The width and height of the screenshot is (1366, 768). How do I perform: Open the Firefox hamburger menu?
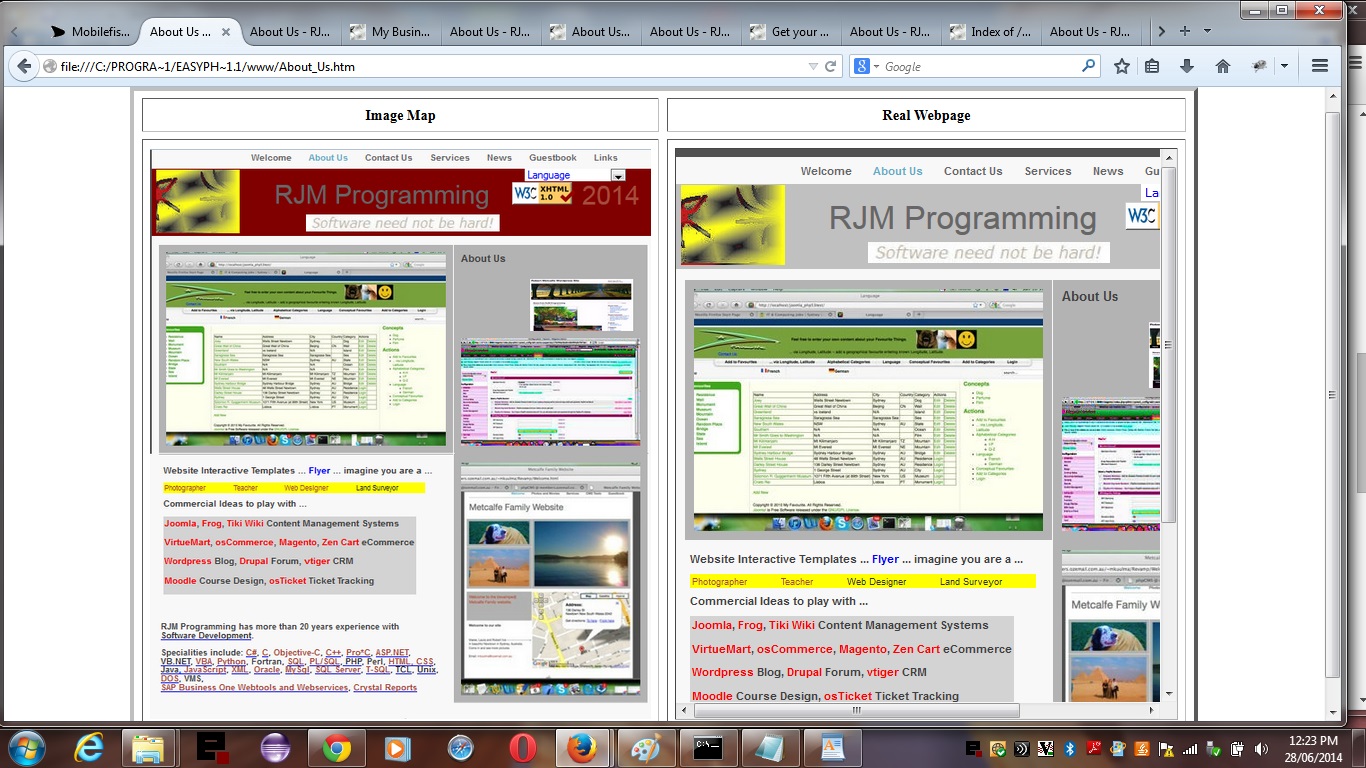click(1319, 66)
